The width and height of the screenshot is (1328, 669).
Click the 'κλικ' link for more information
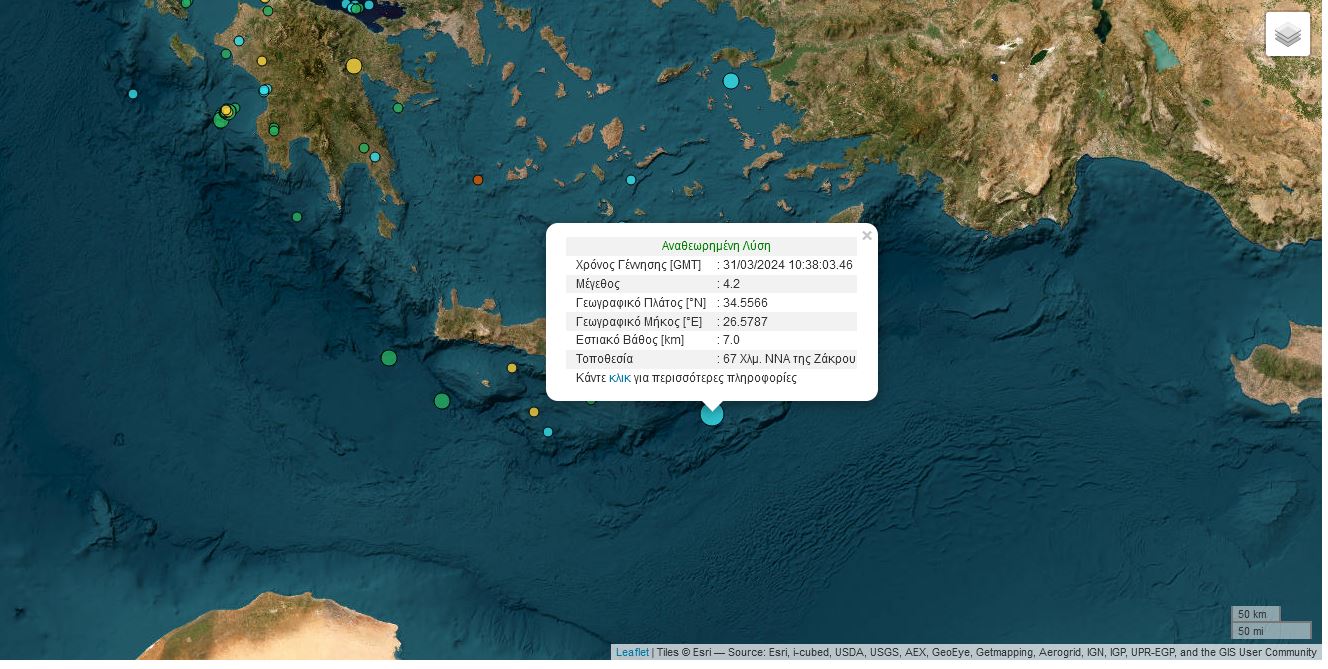pyautogui.click(x=619, y=378)
